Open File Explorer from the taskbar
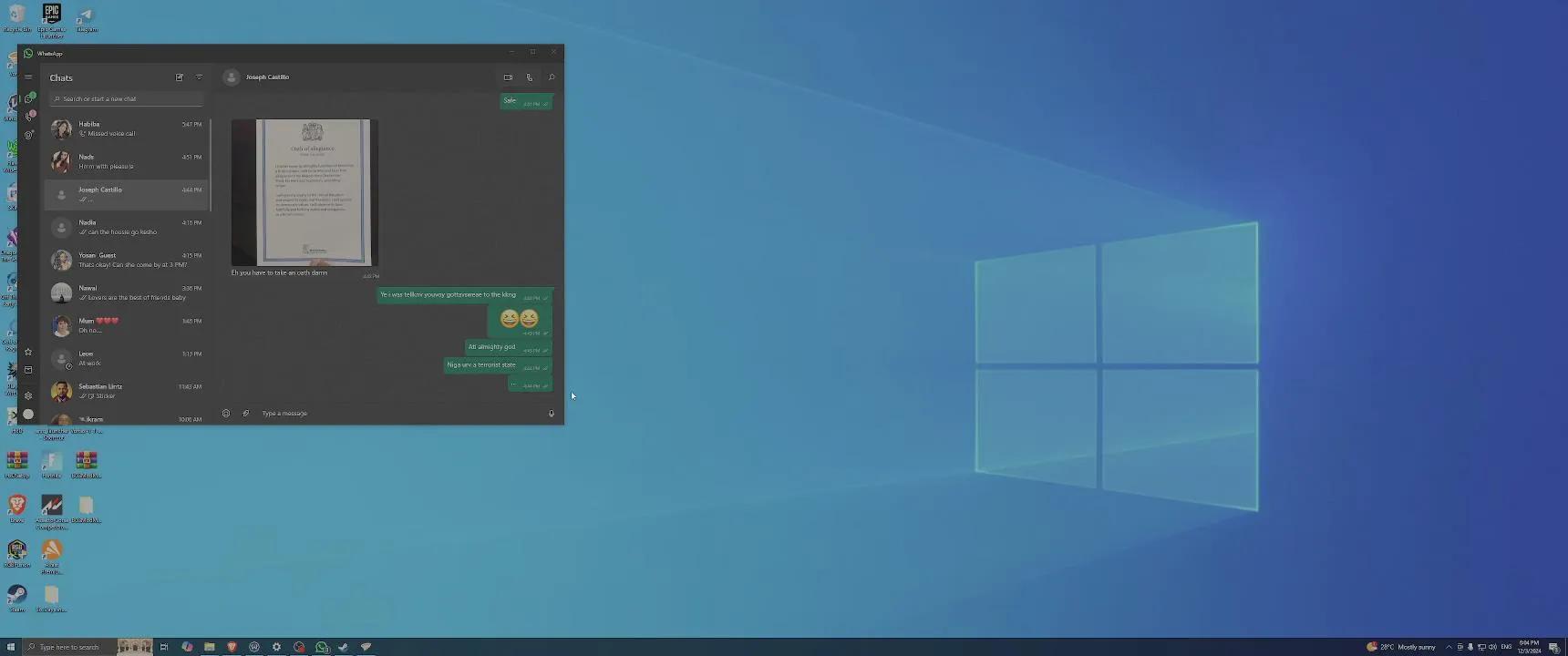 pos(210,647)
